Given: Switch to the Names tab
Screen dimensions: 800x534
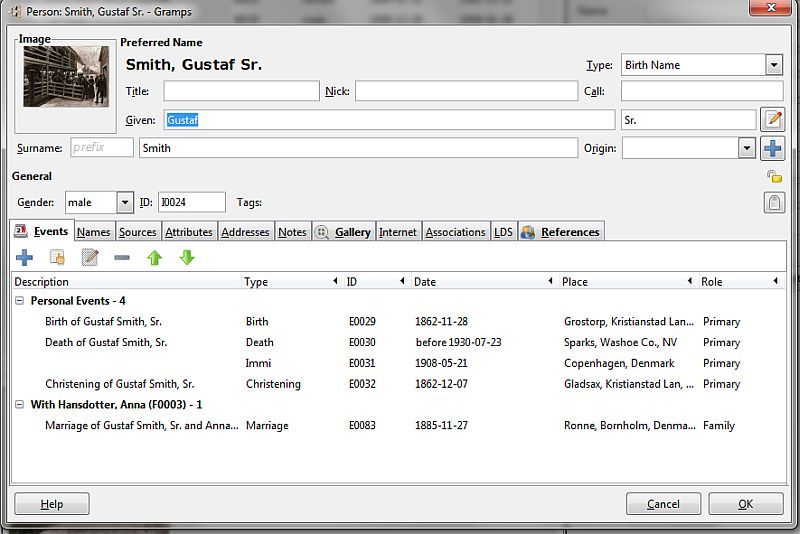Looking at the screenshot, I should (94, 232).
